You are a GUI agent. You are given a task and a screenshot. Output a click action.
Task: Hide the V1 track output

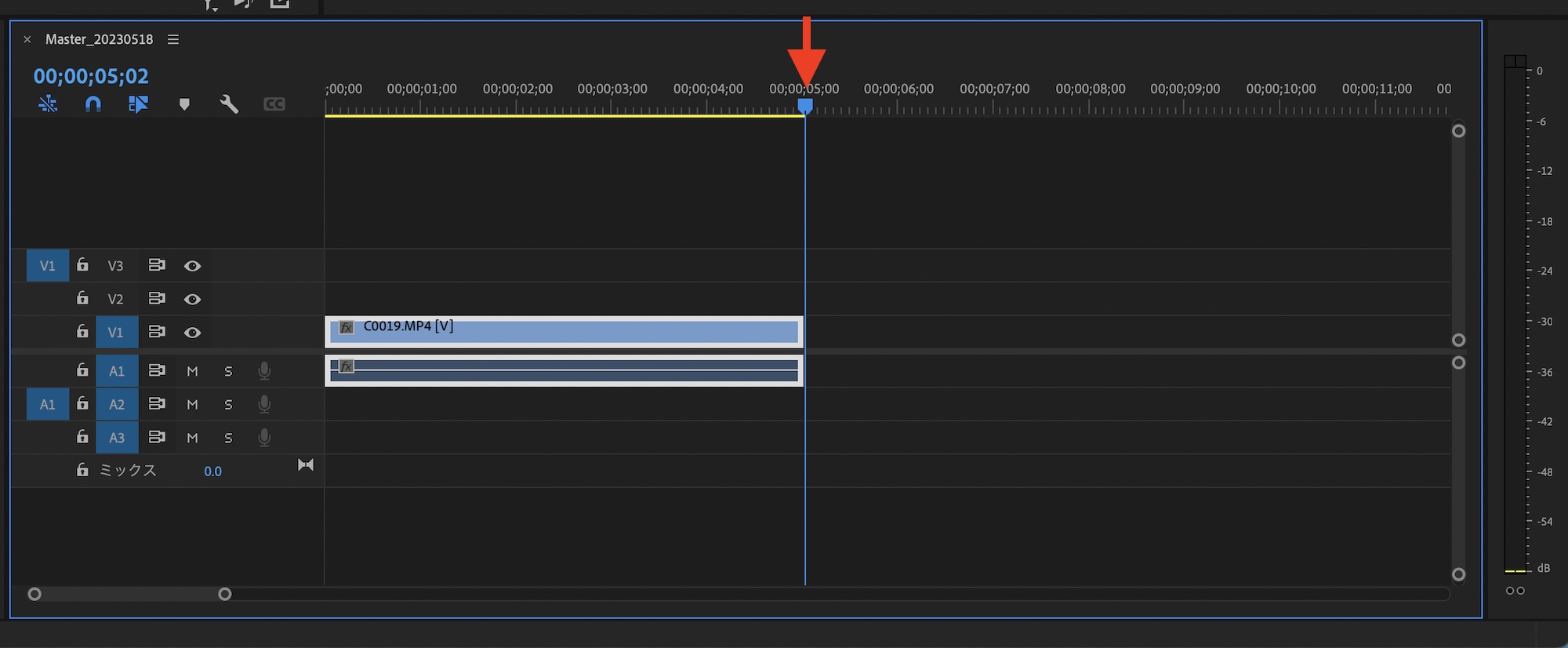(x=192, y=333)
